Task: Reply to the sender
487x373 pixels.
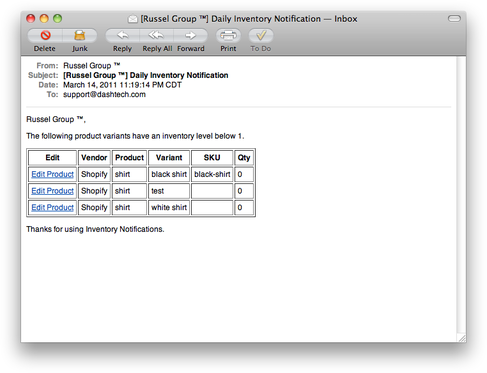Action: (122, 35)
